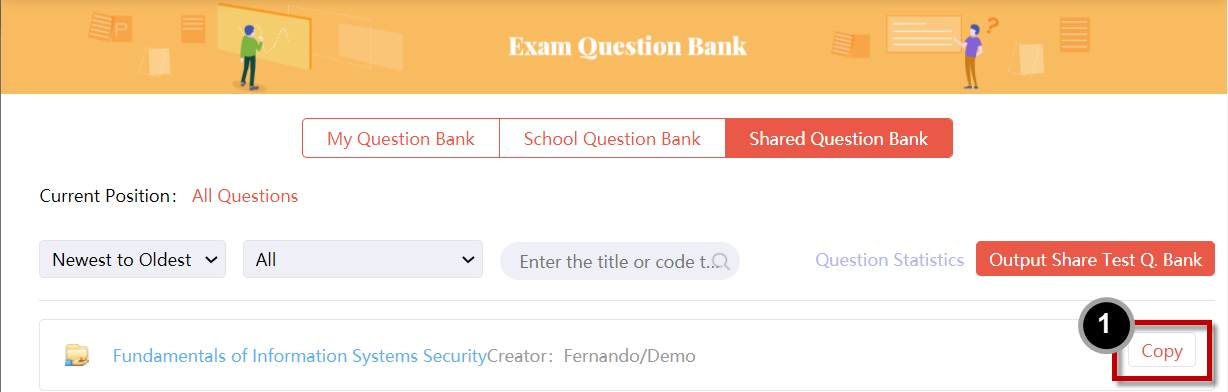Click the presentation file icon at the banner's left edge
This screenshot has height=392, width=1228.
(x=110, y=27)
